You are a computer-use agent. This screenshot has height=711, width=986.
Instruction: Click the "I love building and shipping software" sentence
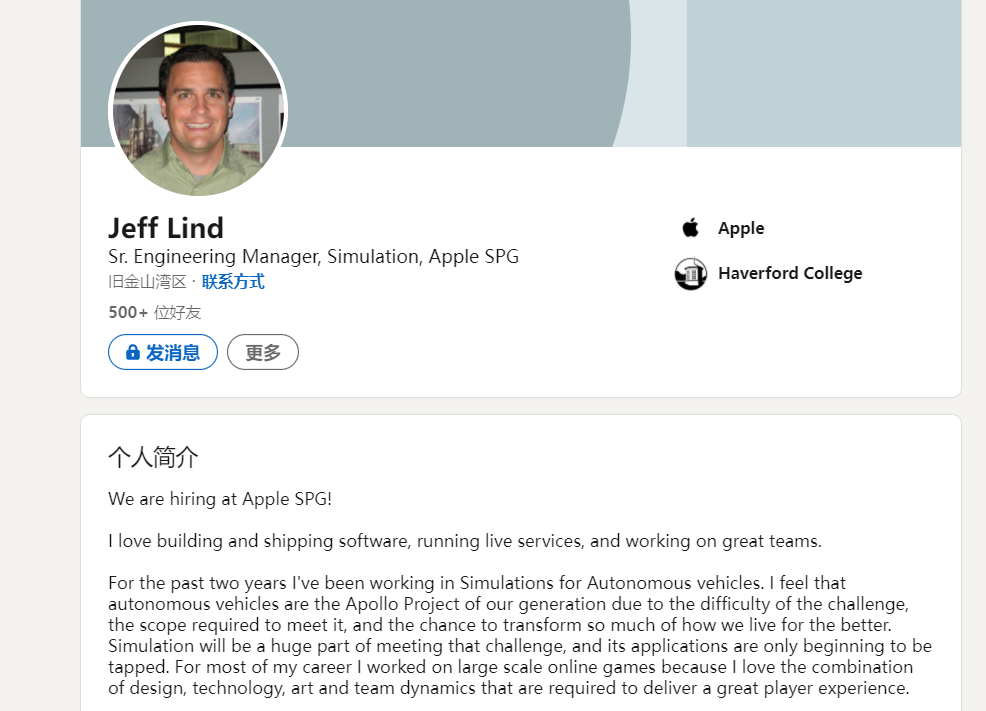(x=465, y=541)
